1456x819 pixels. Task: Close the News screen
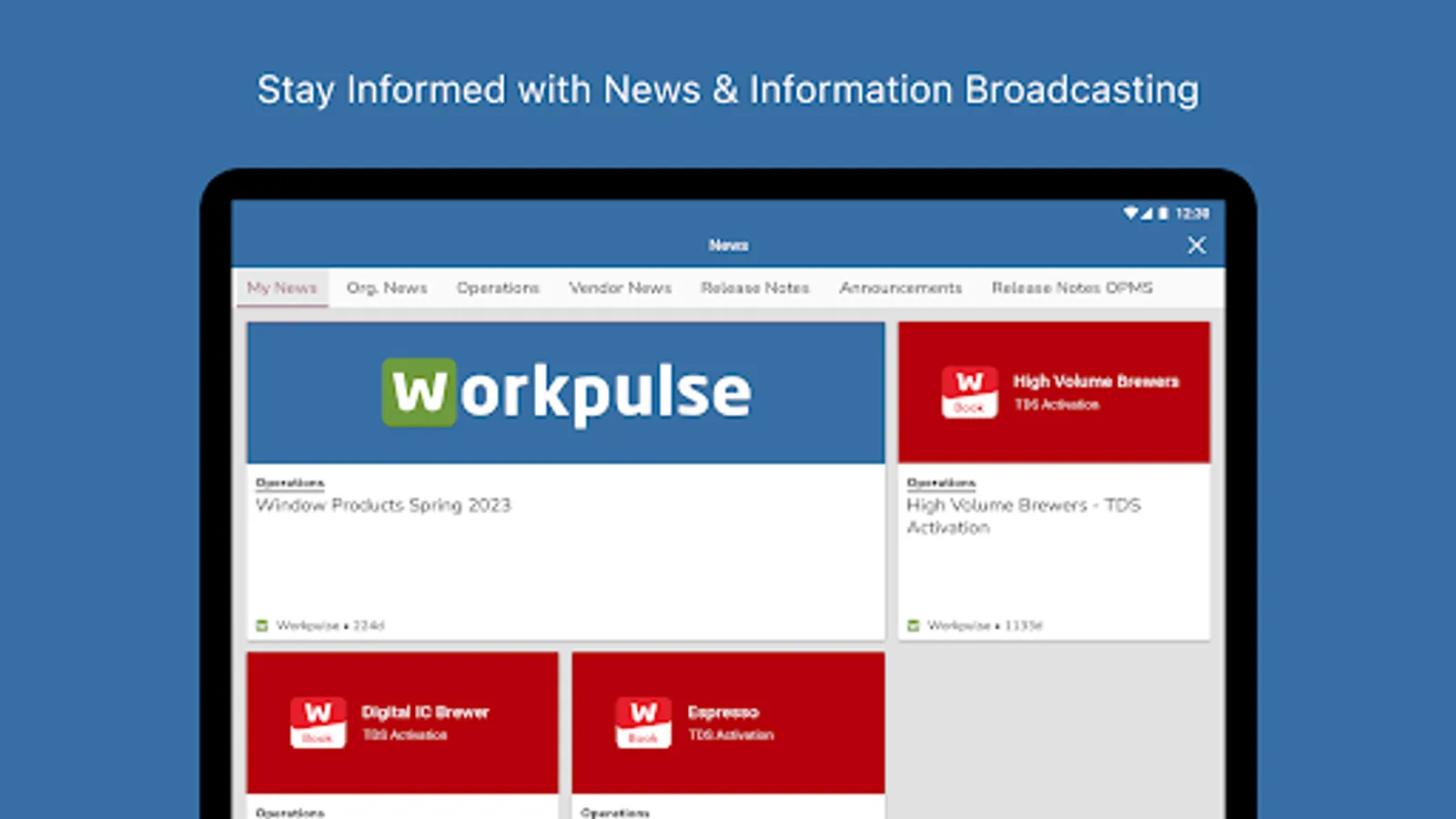(x=1196, y=245)
